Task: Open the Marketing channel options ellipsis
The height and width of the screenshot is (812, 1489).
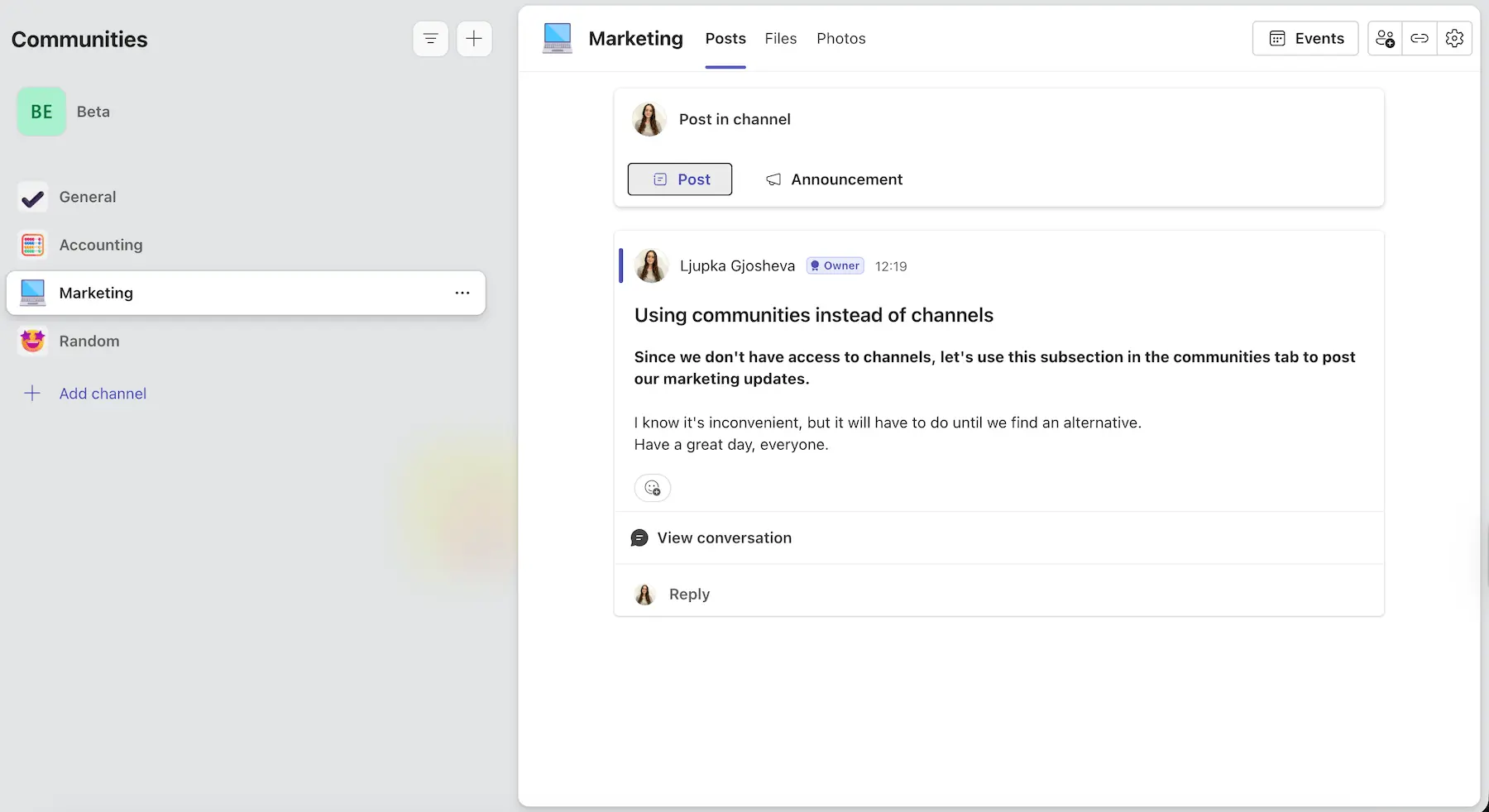Action: click(462, 293)
